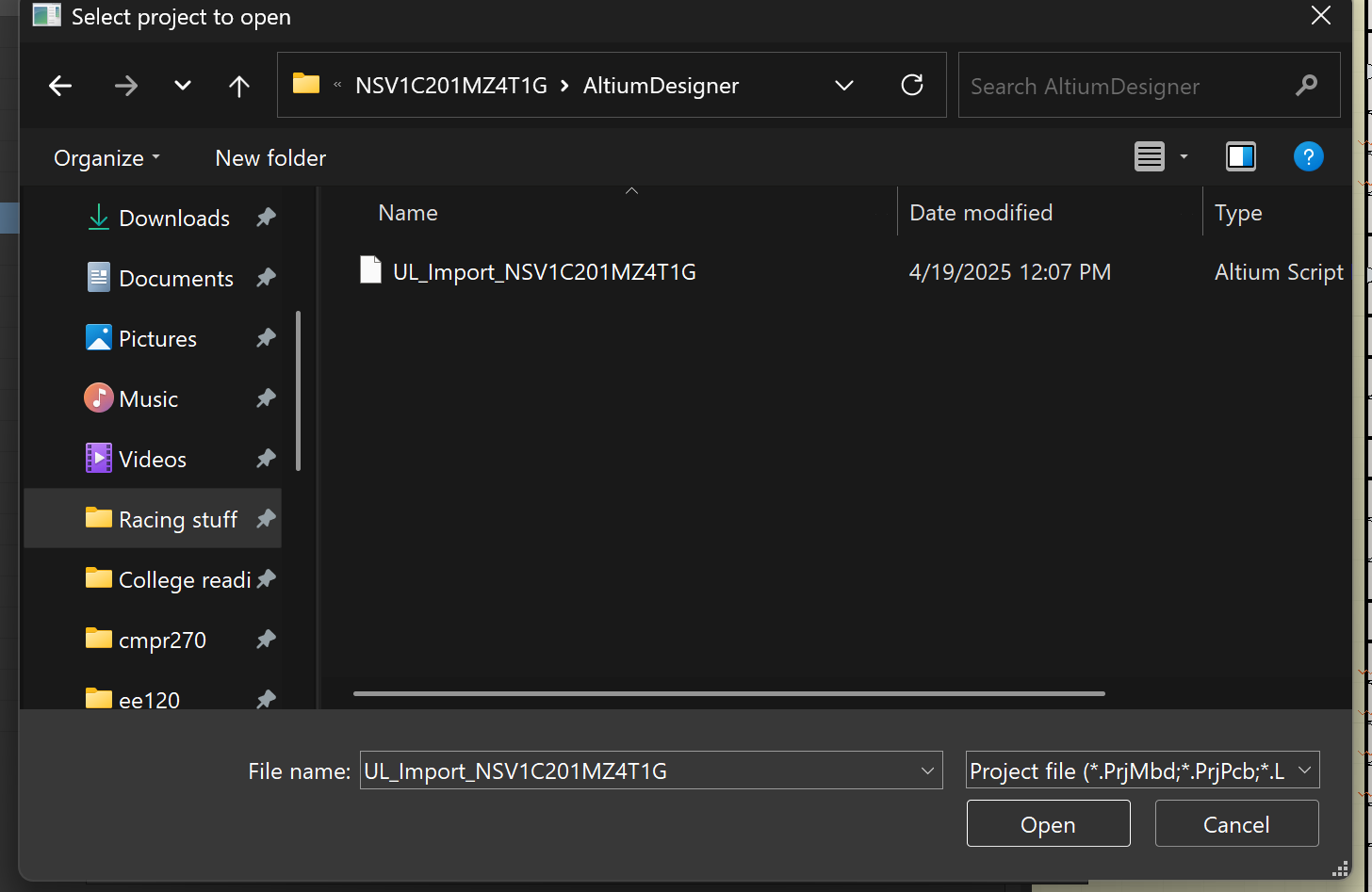Select UL_Import_NSV1C201MZ4T1G file
This screenshot has width=1372, height=892.
(x=545, y=272)
